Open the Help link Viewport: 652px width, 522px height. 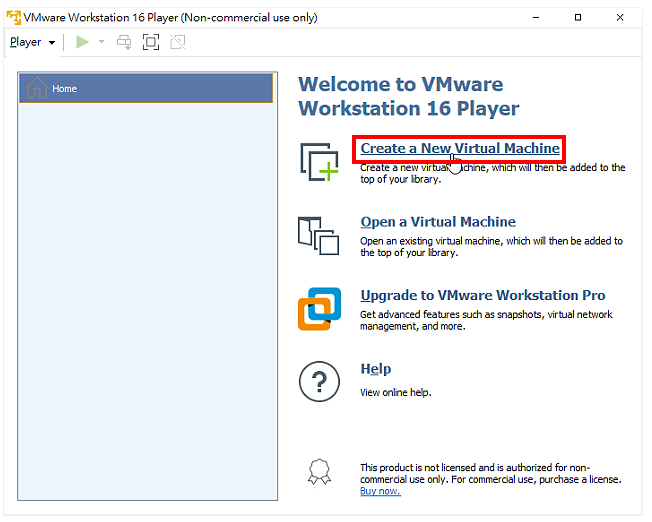point(376,369)
